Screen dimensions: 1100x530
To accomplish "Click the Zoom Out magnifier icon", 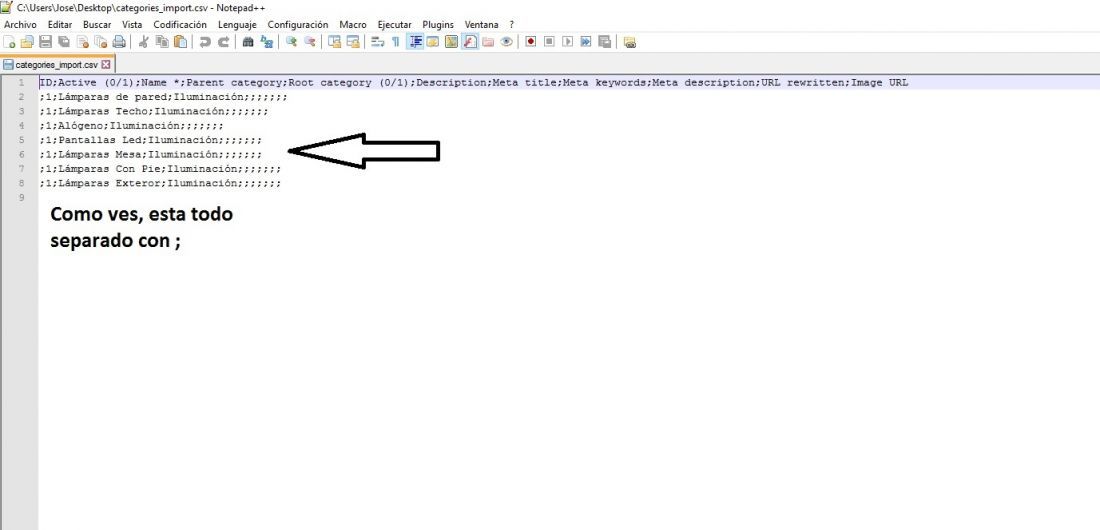I will point(309,42).
